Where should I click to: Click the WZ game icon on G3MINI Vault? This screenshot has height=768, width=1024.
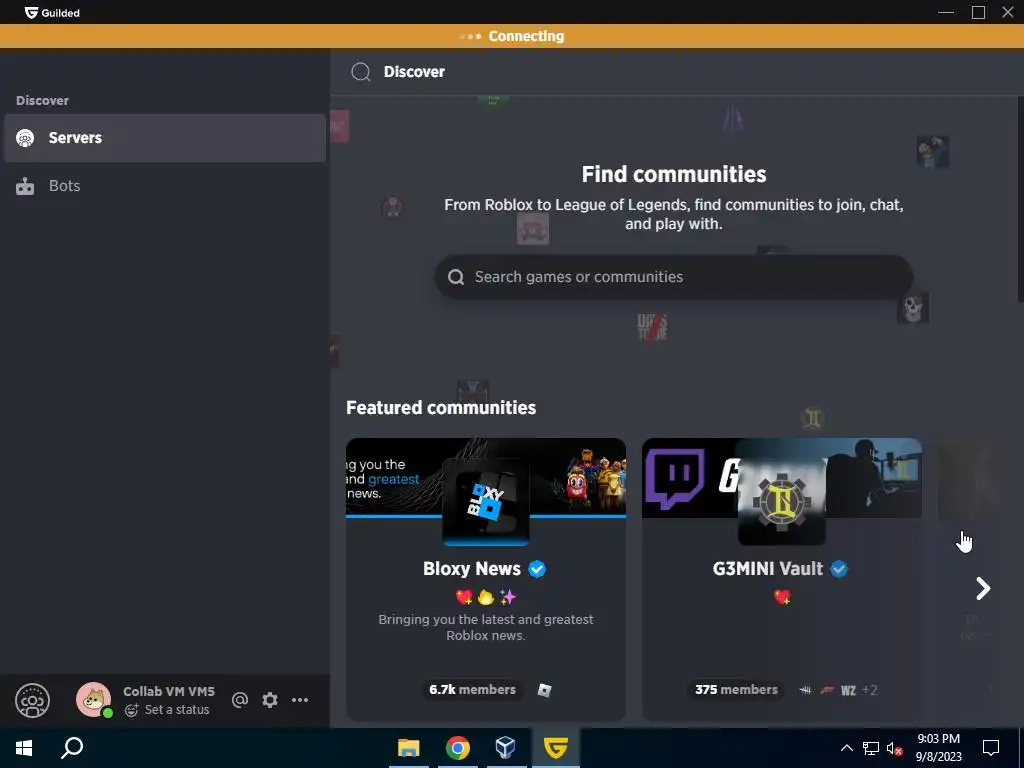(848, 690)
